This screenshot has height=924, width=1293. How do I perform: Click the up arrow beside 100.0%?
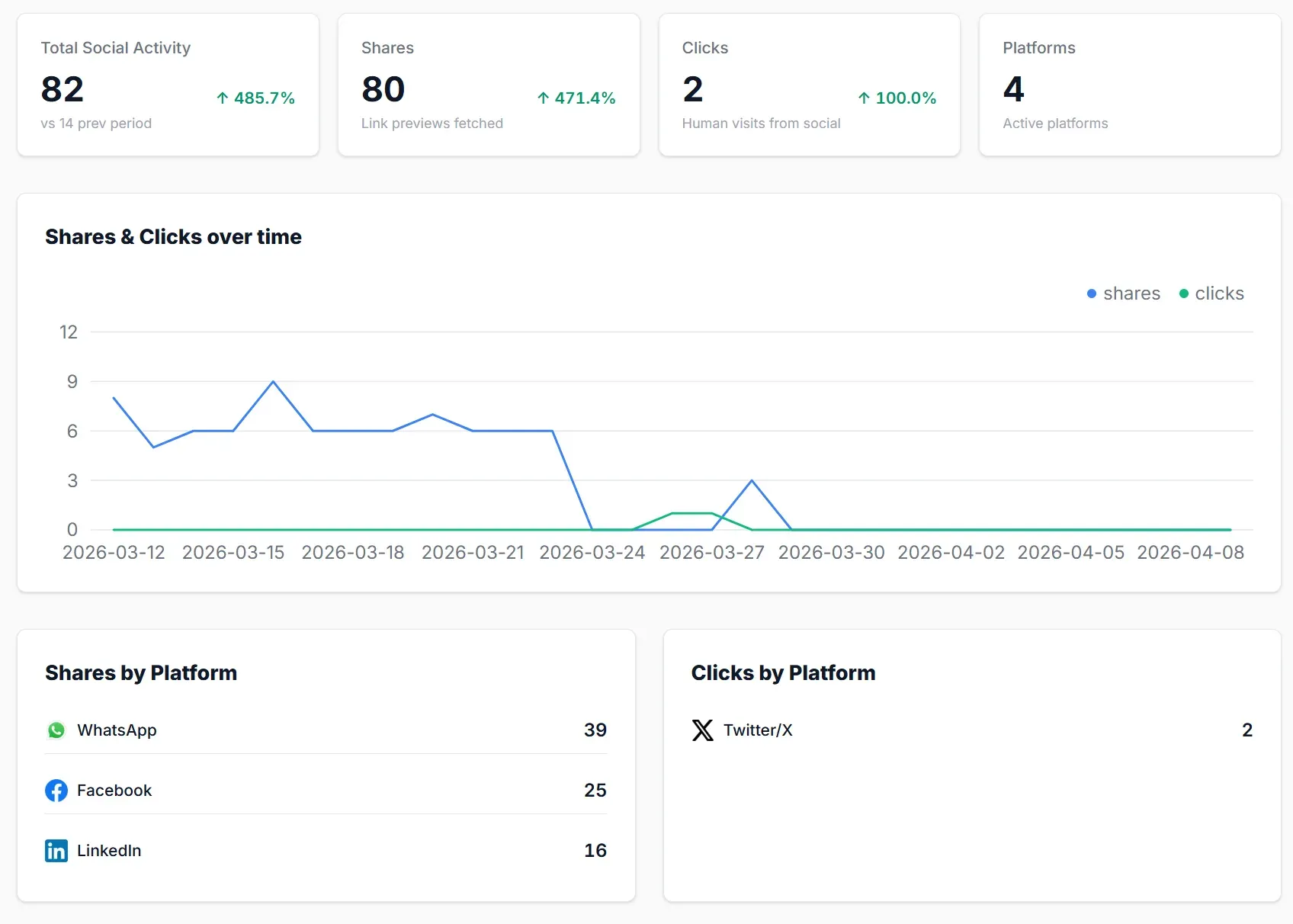[864, 98]
